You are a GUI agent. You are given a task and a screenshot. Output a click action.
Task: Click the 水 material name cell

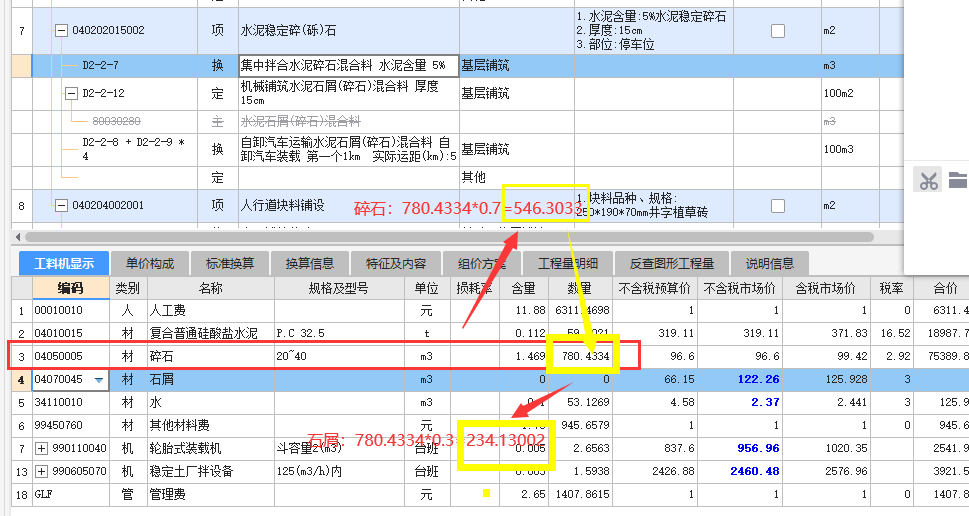coord(211,402)
